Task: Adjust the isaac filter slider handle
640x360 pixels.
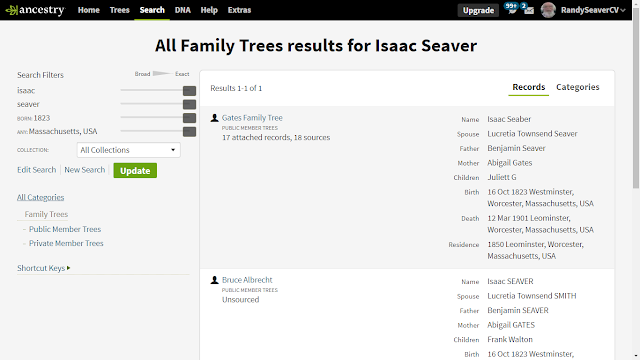Action: [x=189, y=91]
